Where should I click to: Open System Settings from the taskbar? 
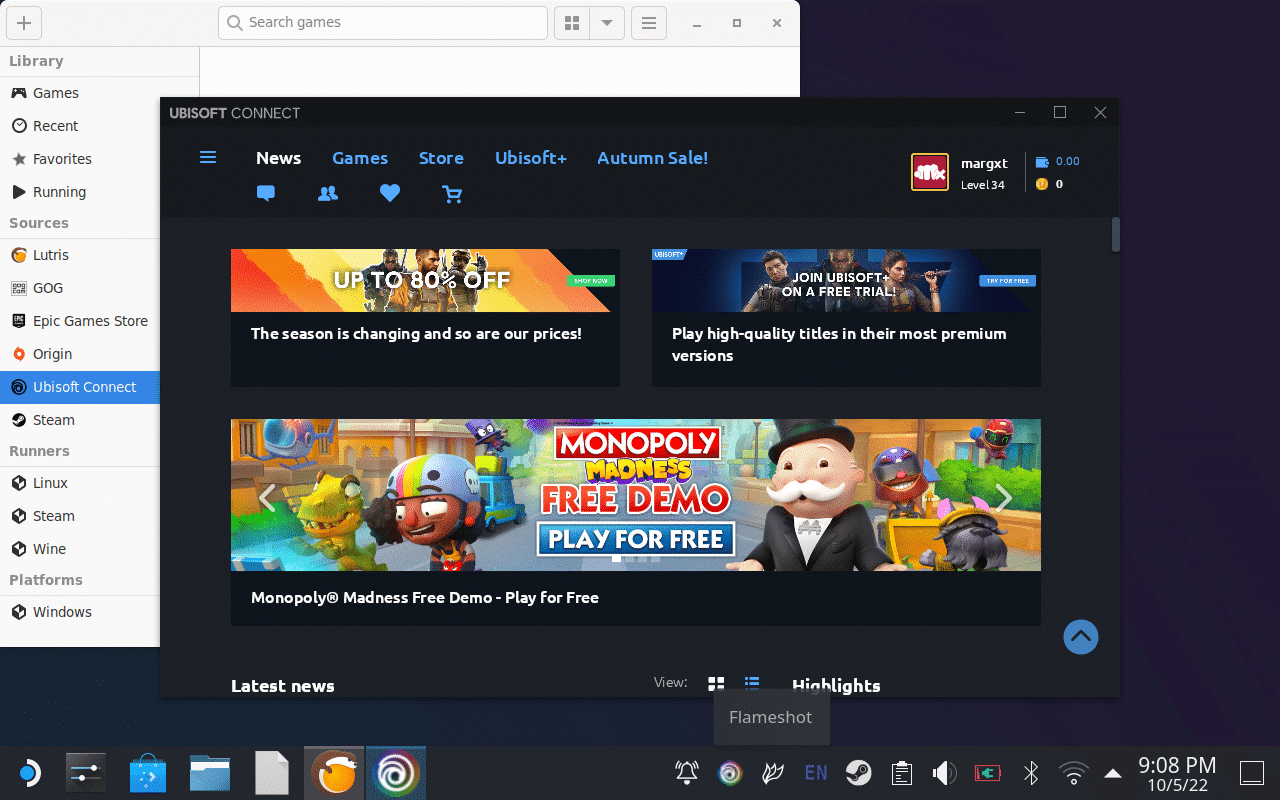pyautogui.click(x=86, y=773)
